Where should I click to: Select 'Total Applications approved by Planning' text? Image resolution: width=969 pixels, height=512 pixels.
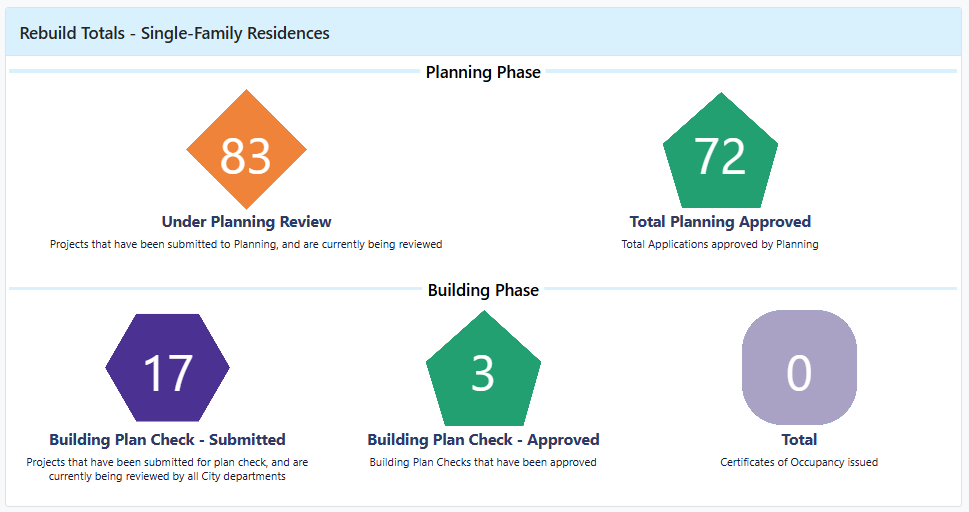pos(720,244)
